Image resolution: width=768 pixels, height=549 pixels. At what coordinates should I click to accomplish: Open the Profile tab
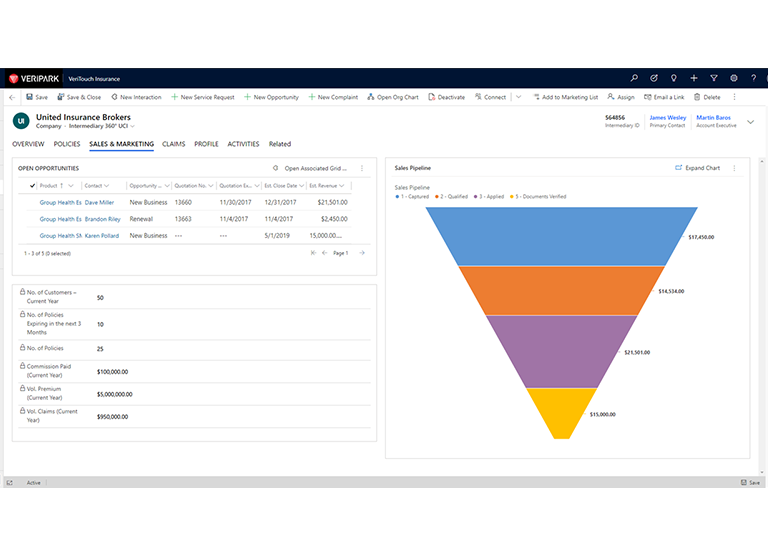206,144
